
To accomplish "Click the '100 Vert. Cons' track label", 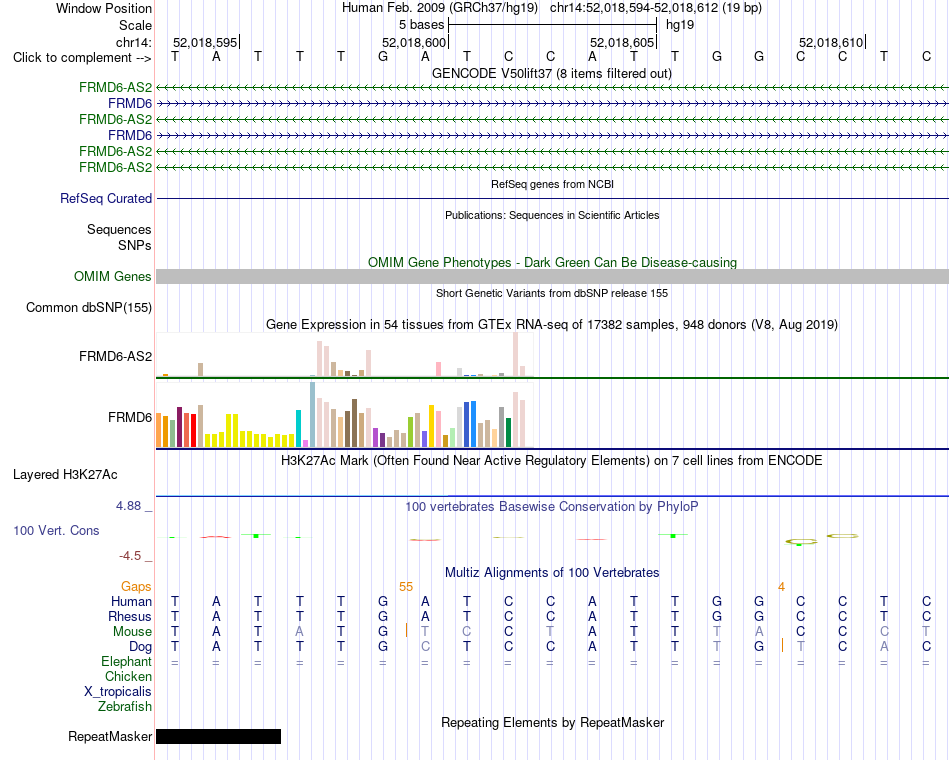I will click(56, 530).
